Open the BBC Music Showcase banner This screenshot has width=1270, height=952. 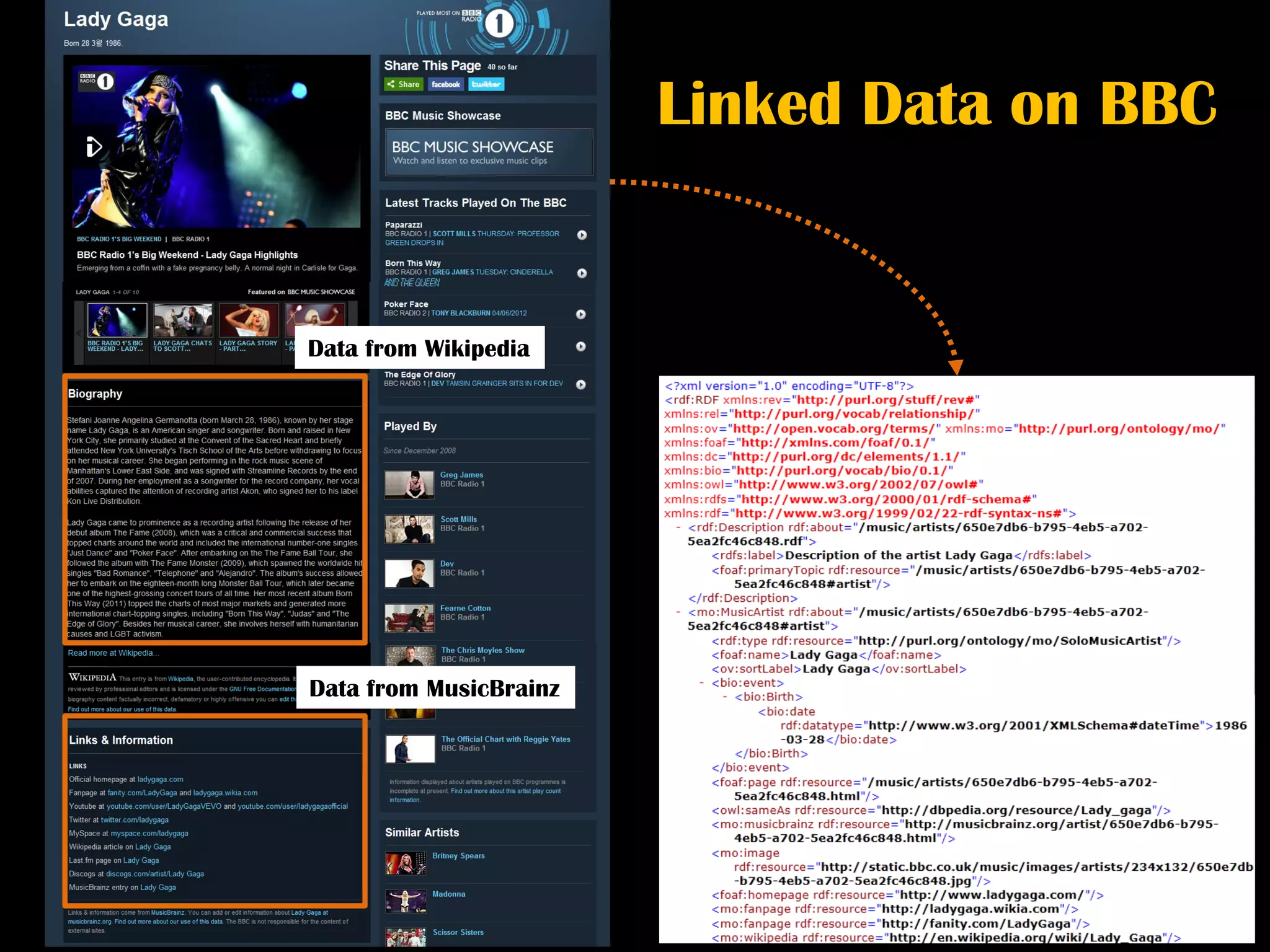[489, 152]
